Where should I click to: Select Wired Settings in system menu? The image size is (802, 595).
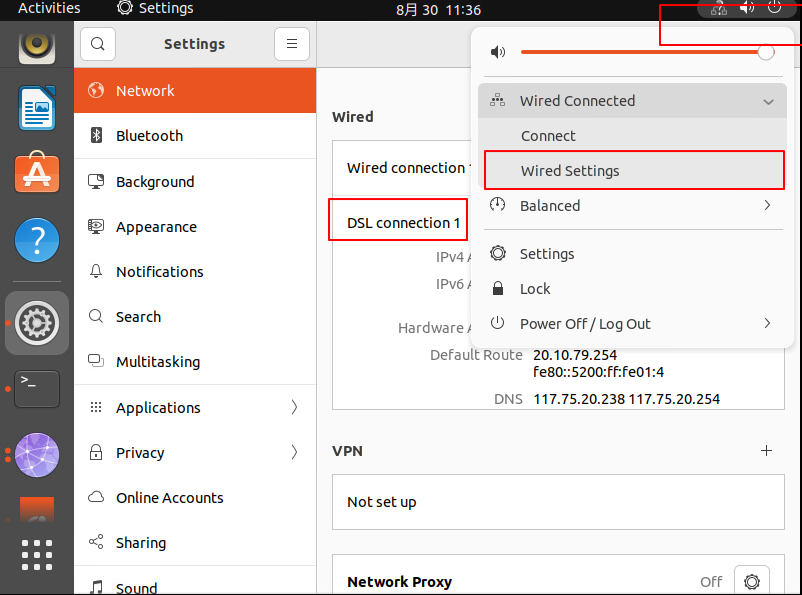click(570, 171)
